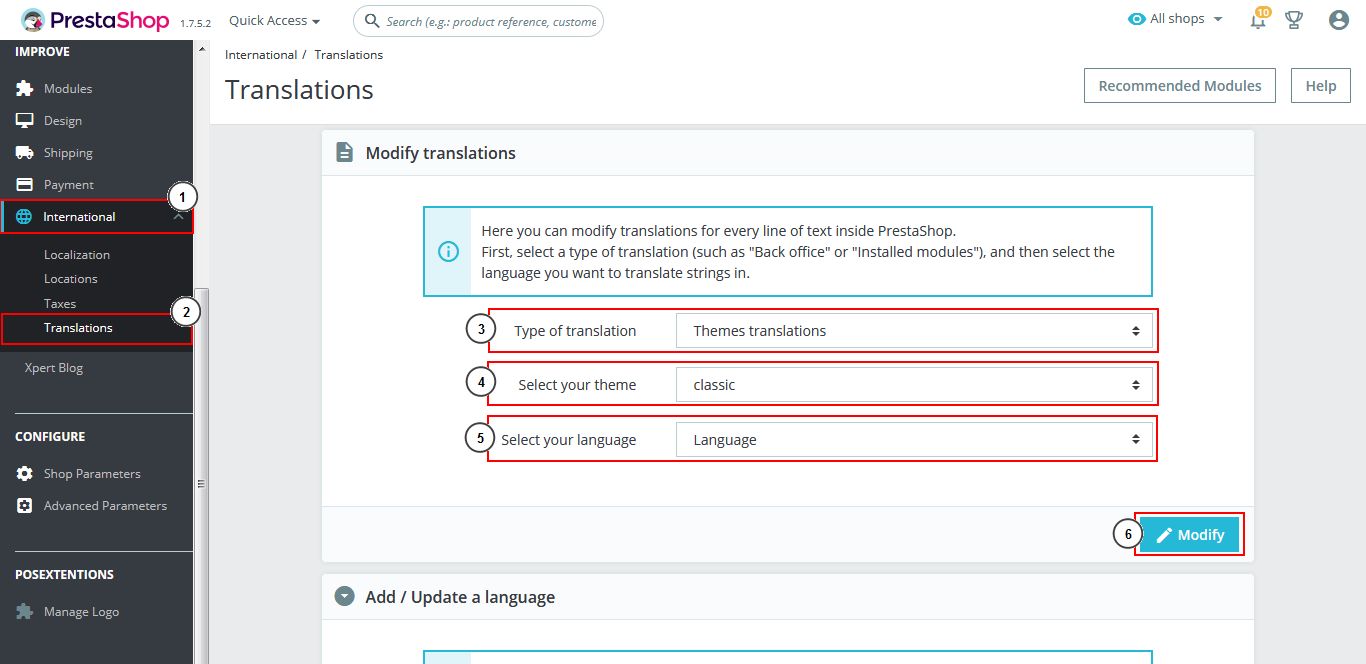Collapse the Add / Update a language section
This screenshot has height=664, width=1366.
coord(344,597)
